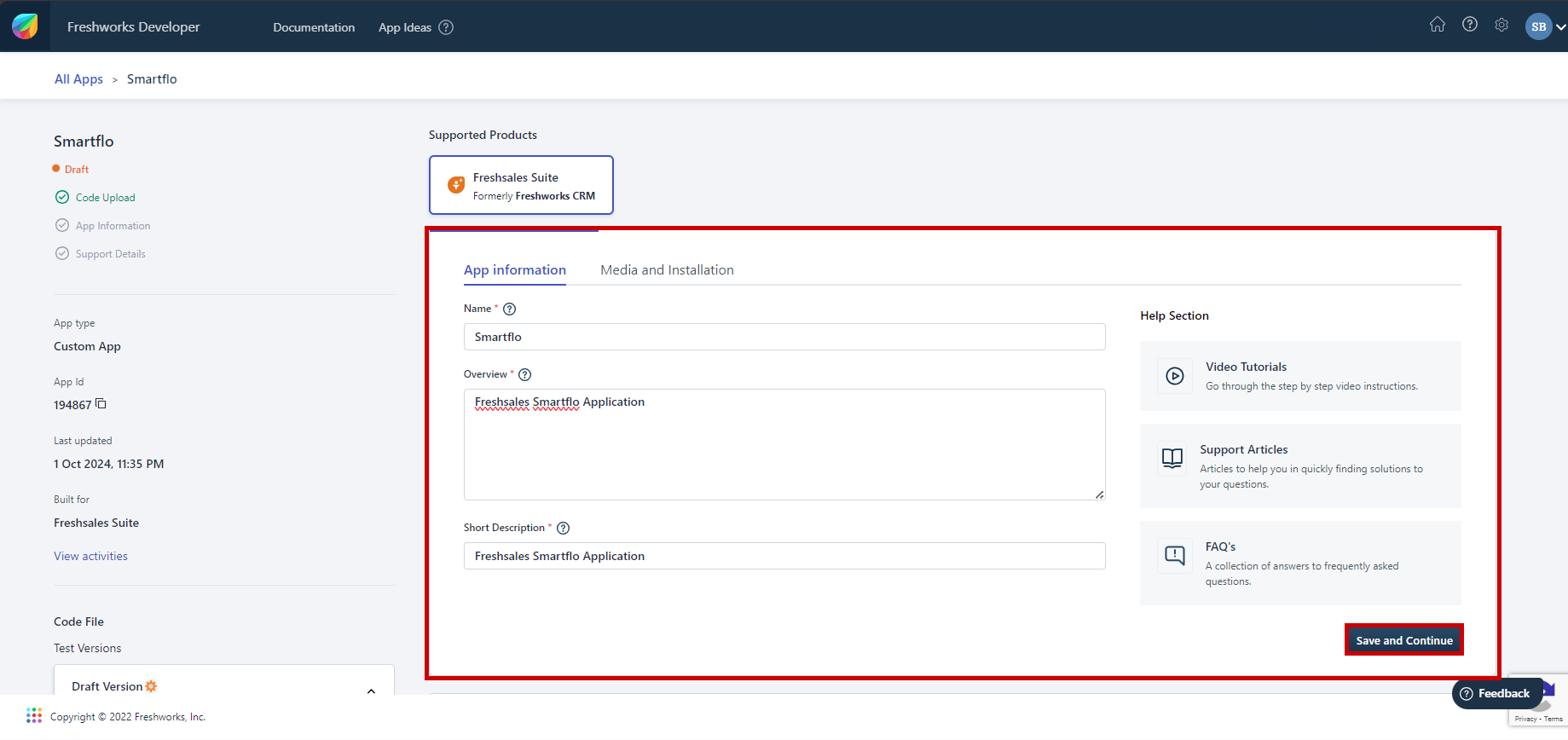Screen dimensions: 1568x740
Task: Open the settings gear icon
Action: tap(1501, 25)
